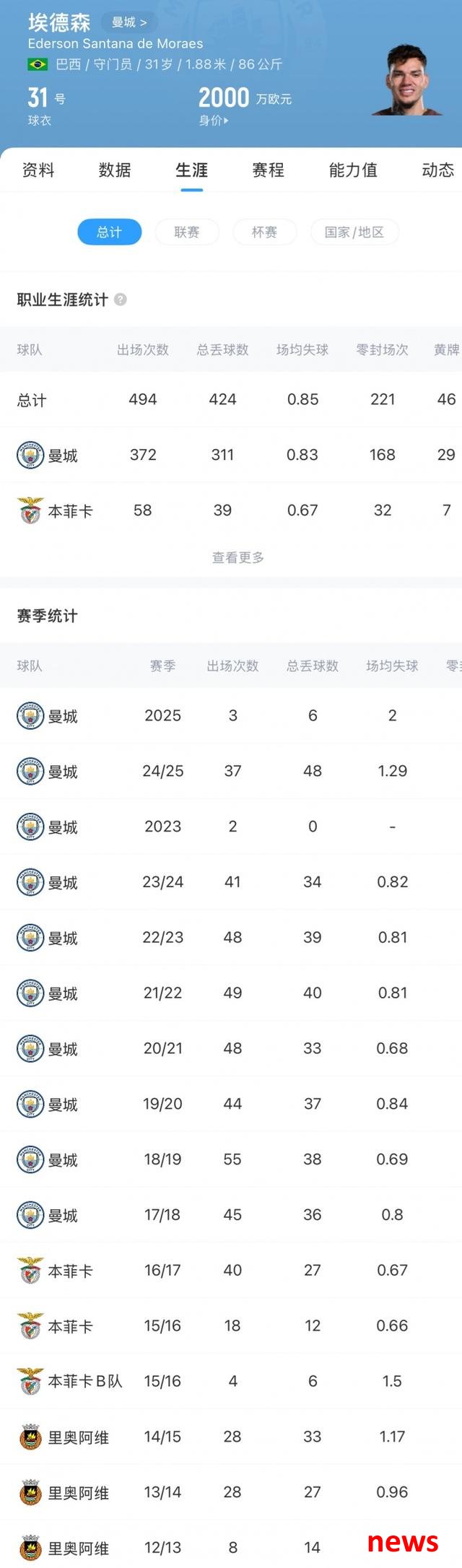Select the 总计 filter pill
Screen dimensions: 462x1568
[110, 232]
